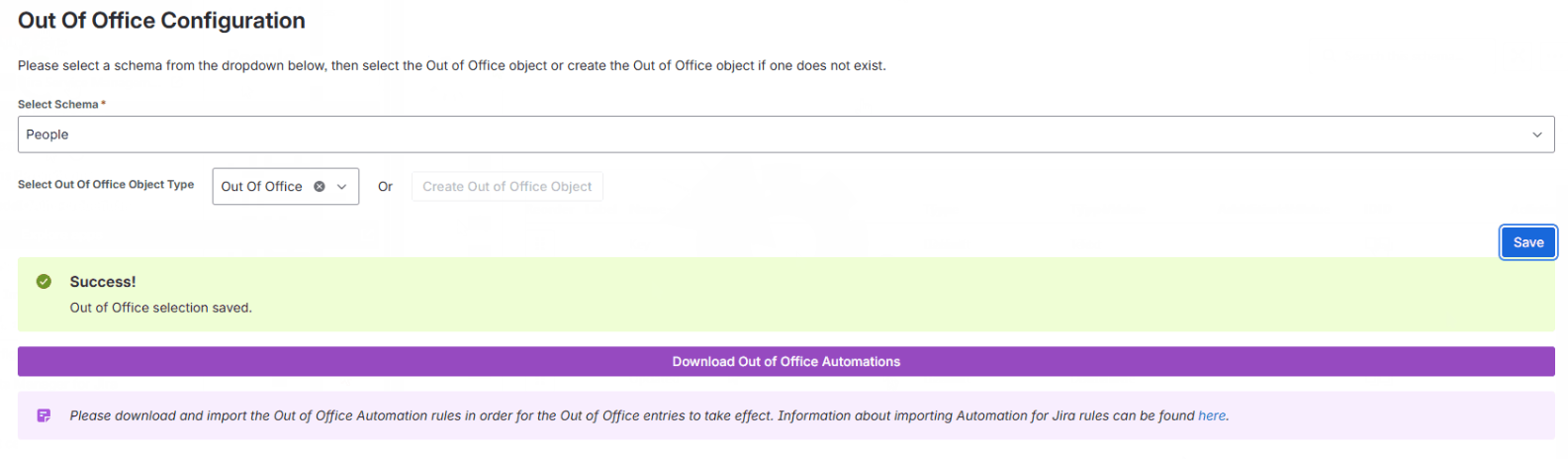
Task: Click Create Out of Office Object button
Action: tap(507, 186)
